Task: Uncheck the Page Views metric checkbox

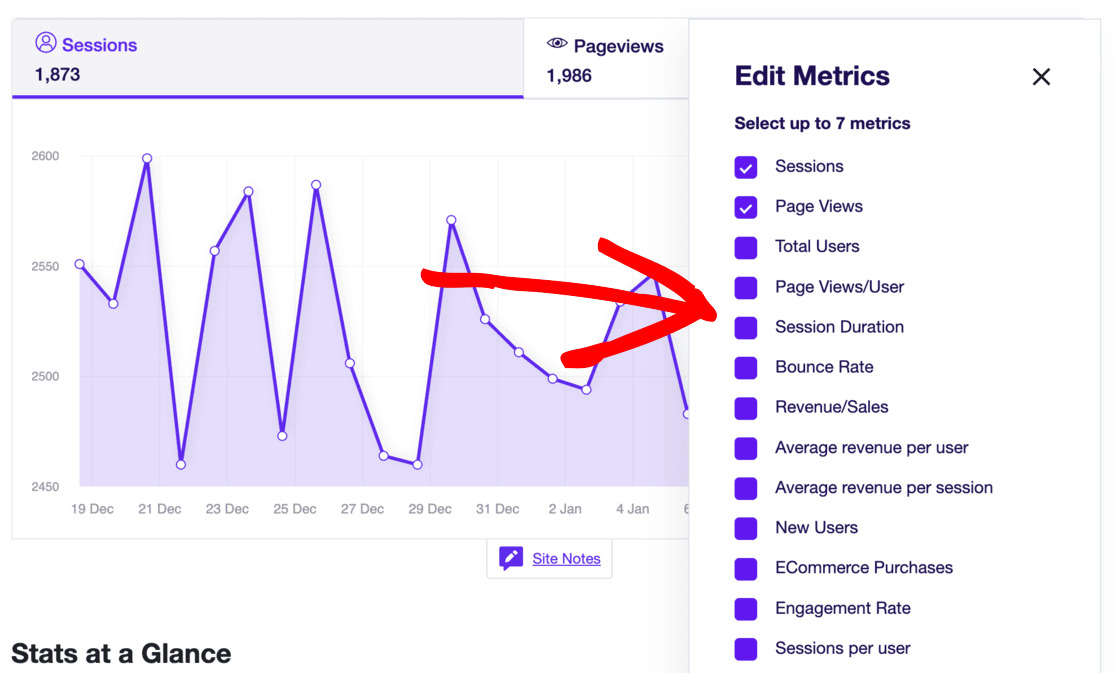Action: point(746,207)
